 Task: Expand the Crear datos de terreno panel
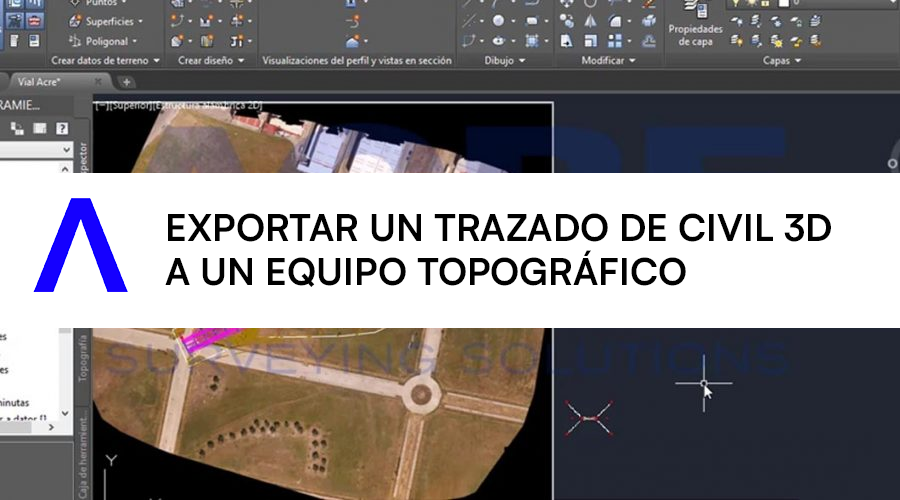tap(105, 60)
